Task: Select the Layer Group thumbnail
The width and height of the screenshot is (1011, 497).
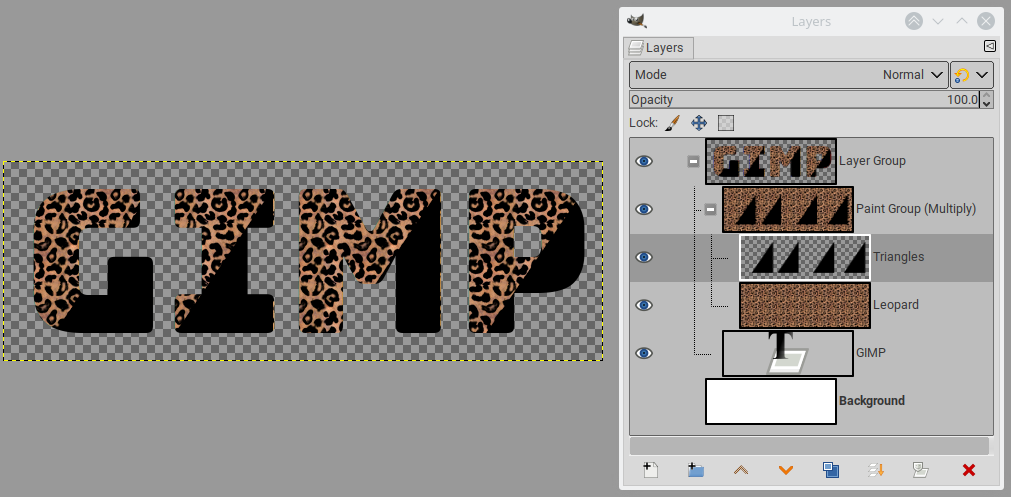Action: coord(771,161)
